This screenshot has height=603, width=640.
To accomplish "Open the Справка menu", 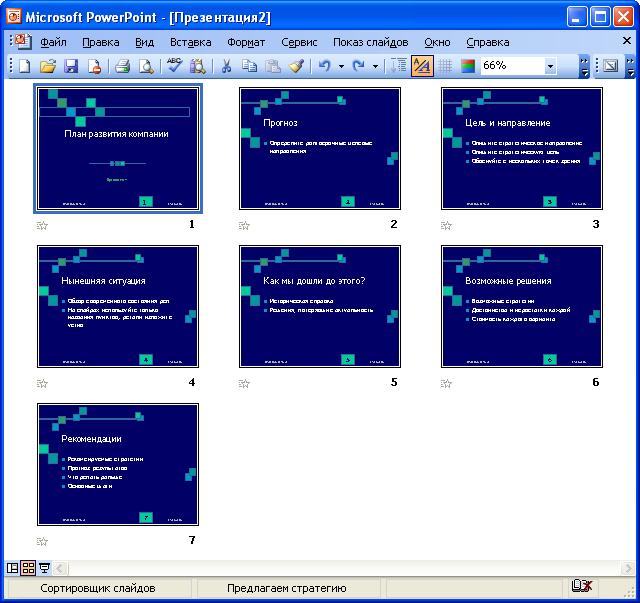I will point(488,42).
